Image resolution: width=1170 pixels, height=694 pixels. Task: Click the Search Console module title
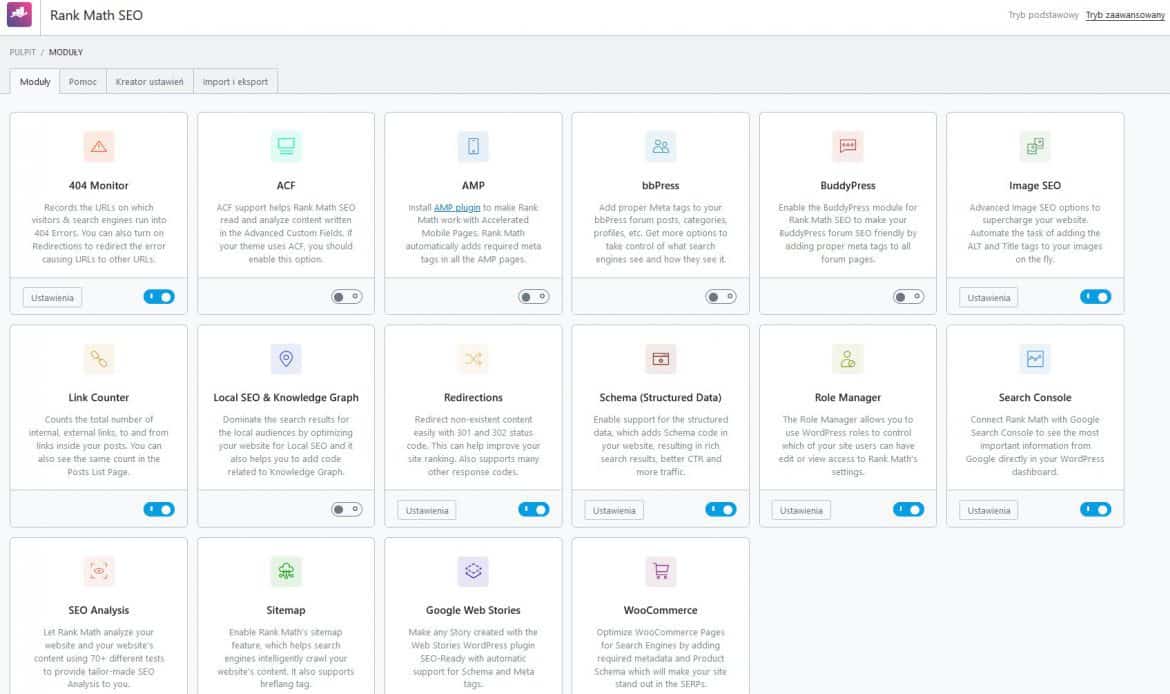1035,397
